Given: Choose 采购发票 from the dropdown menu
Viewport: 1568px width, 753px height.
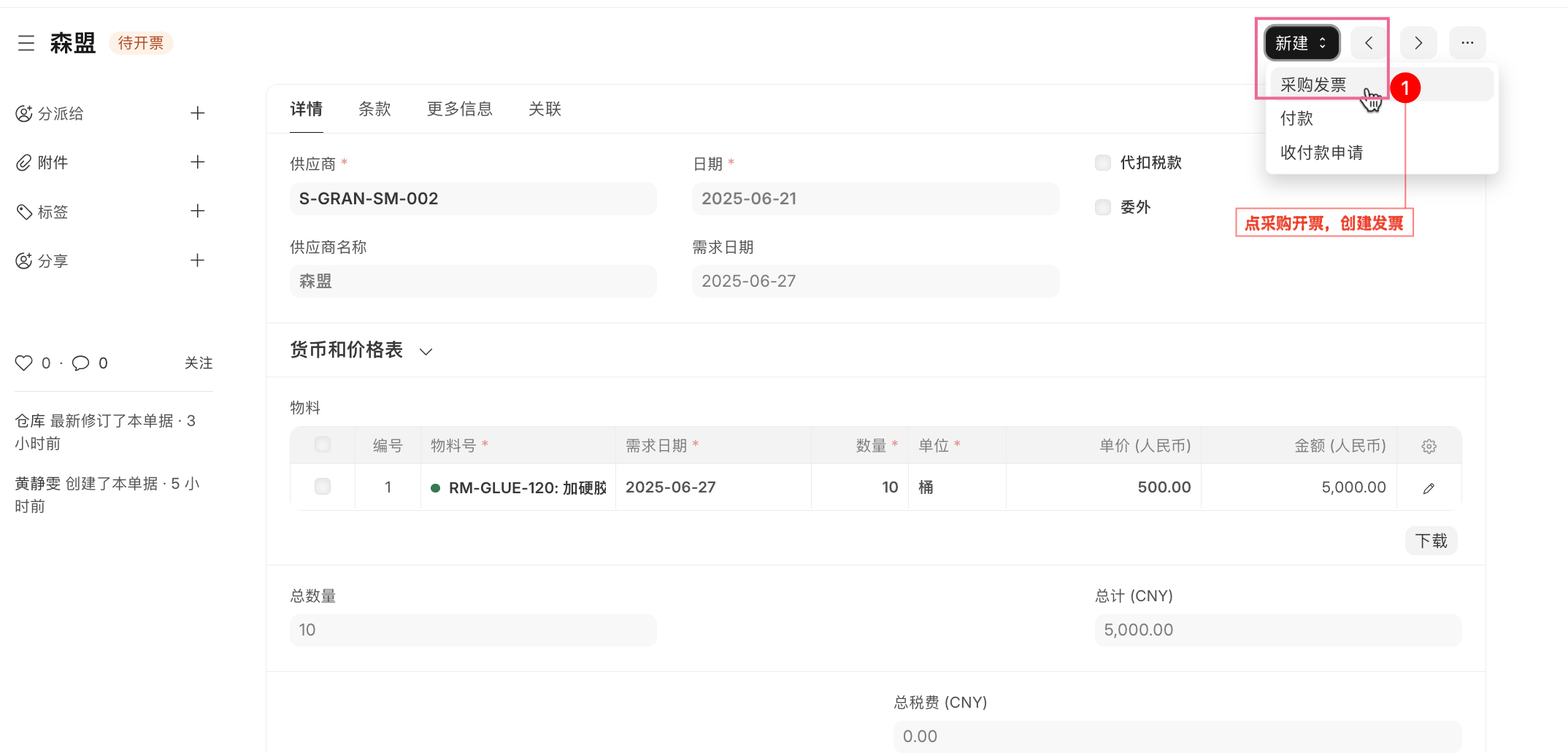Looking at the screenshot, I should pyautogui.click(x=1313, y=85).
